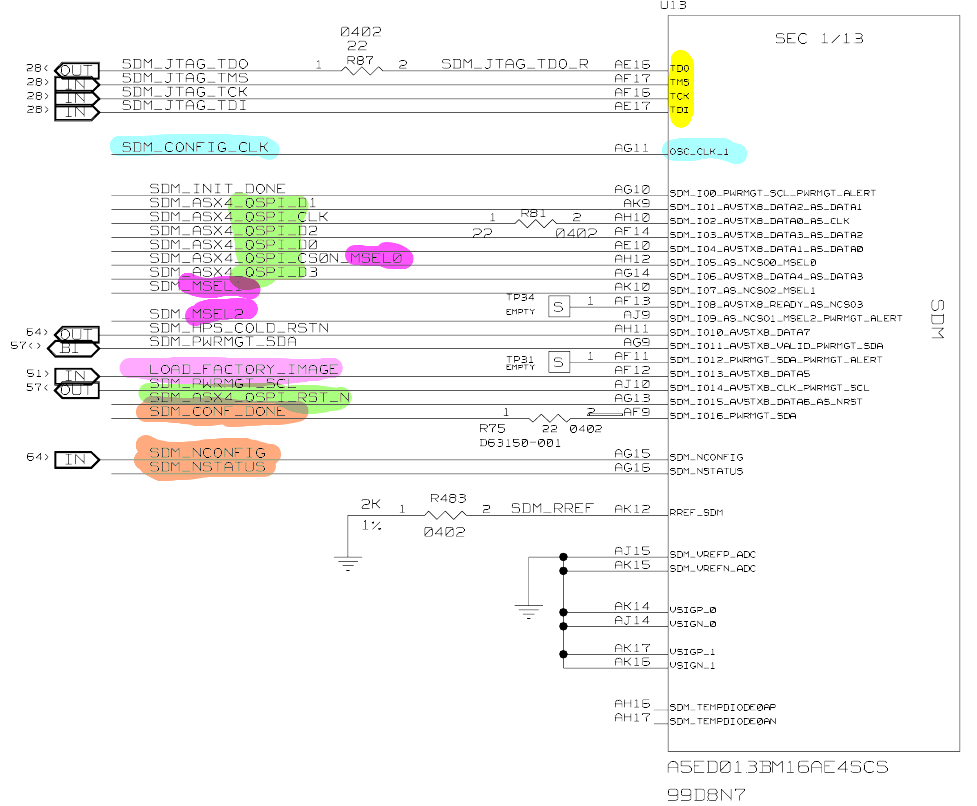The height and width of the screenshot is (806, 977).
Task: Select the SDM_JTAG_TCK net label
Action: coord(185,92)
